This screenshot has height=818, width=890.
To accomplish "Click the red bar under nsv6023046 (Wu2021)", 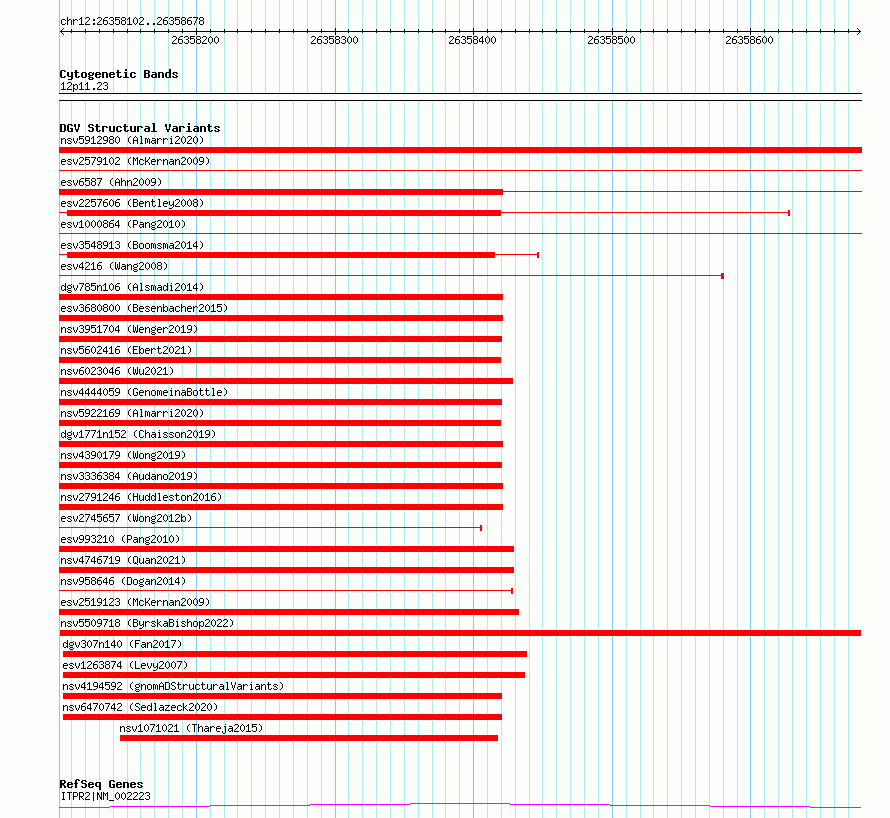I will coord(286,381).
